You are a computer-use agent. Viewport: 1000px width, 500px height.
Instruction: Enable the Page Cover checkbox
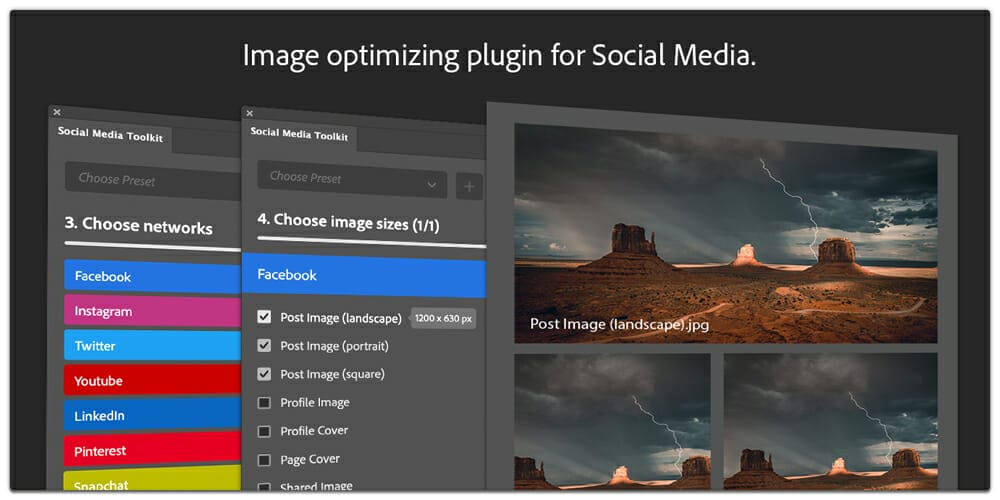coord(264,460)
